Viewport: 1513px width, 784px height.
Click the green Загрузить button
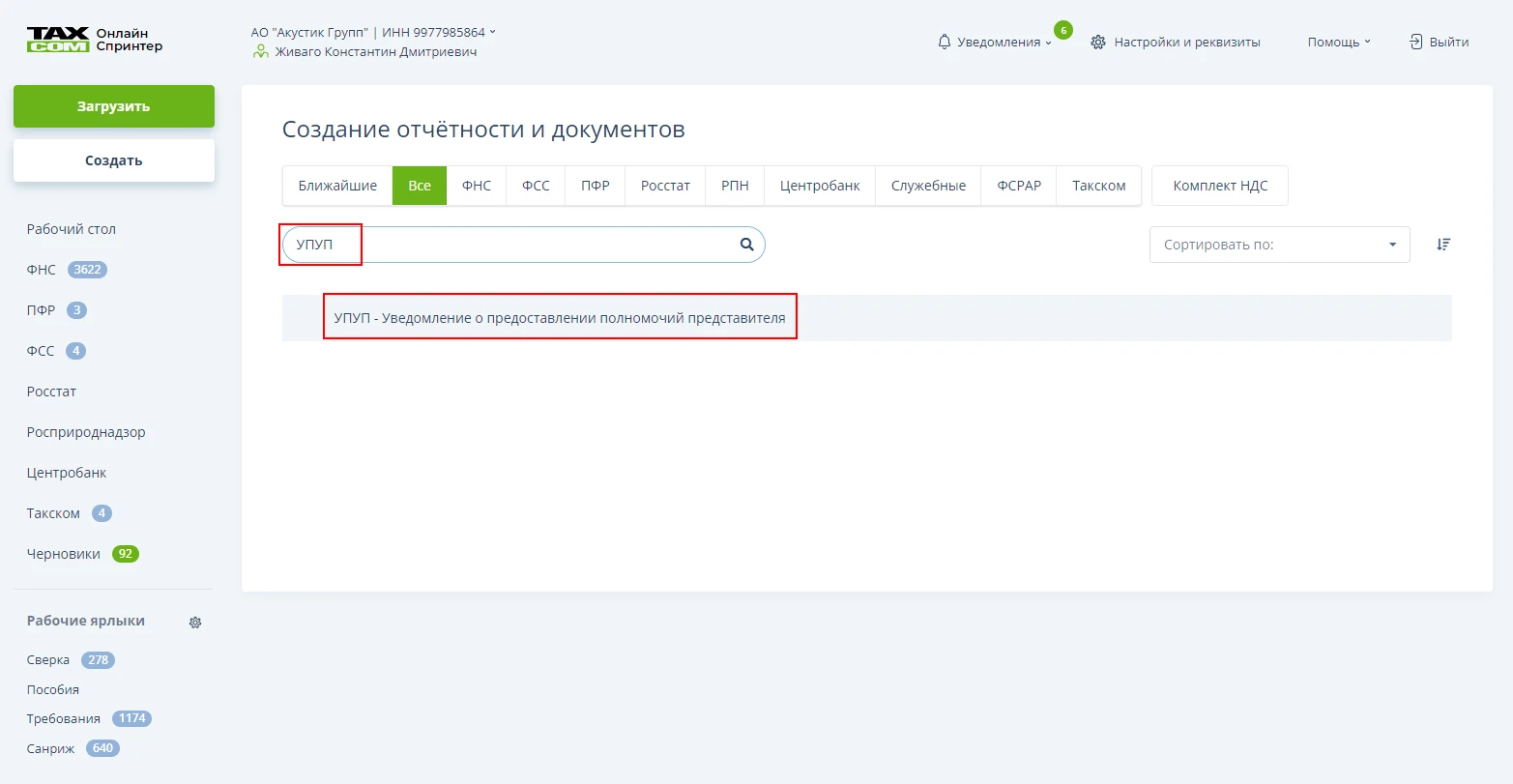point(114,106)
